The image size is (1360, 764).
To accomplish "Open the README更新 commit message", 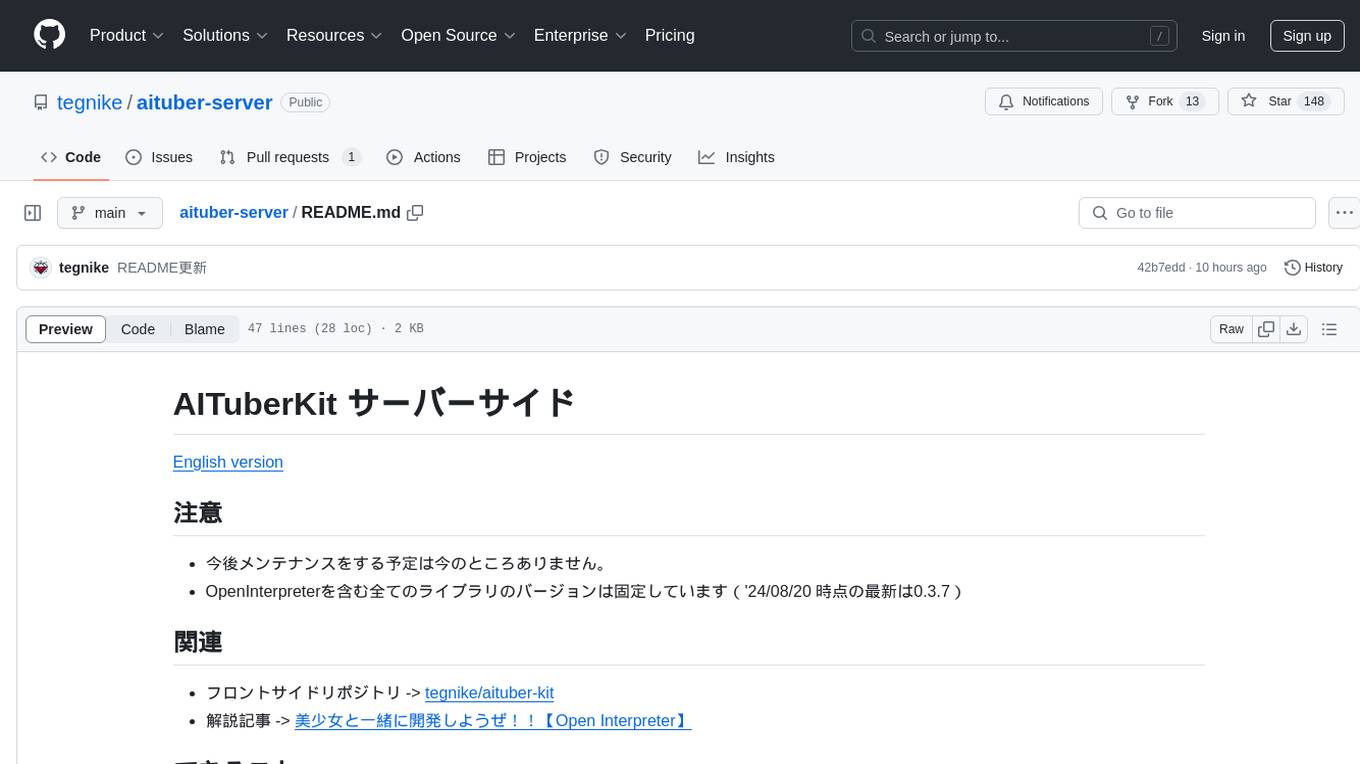I will tap(162, 267).
